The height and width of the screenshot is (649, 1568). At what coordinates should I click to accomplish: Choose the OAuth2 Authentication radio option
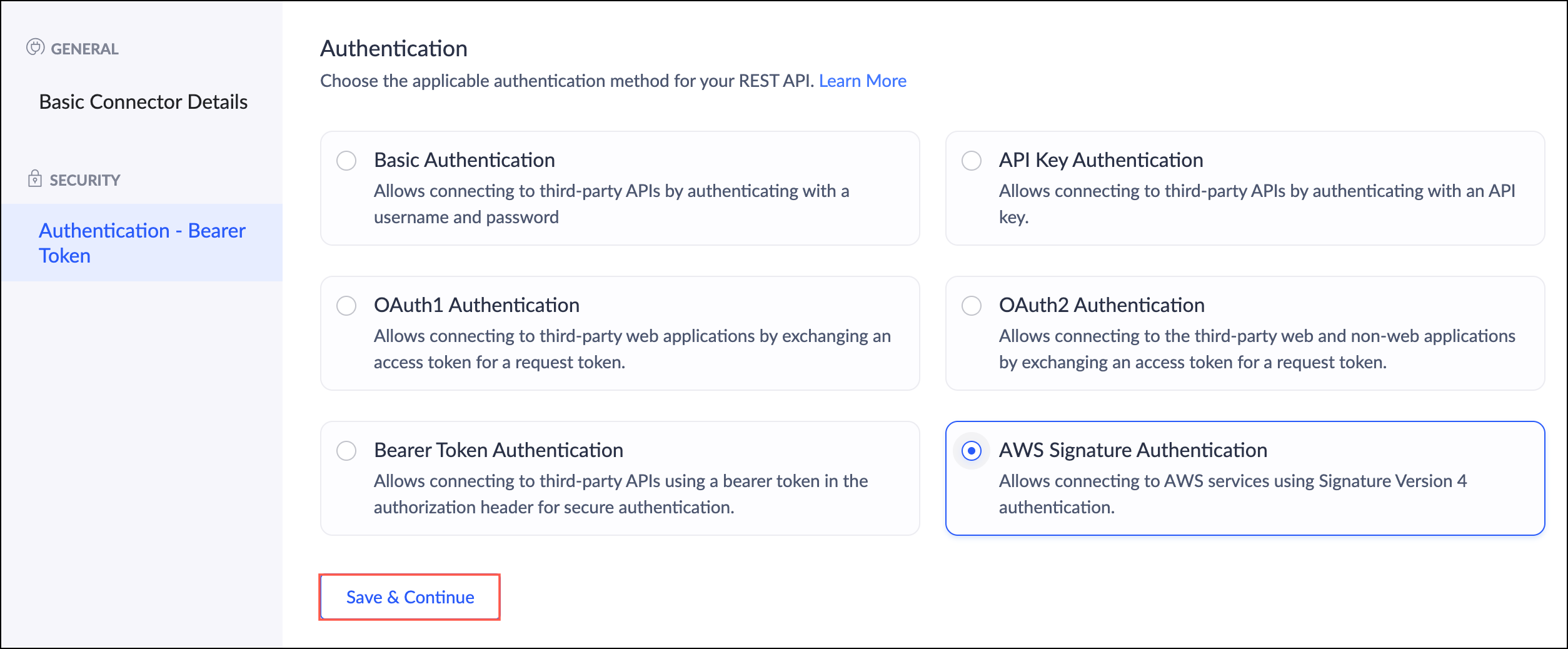point(971,306)
